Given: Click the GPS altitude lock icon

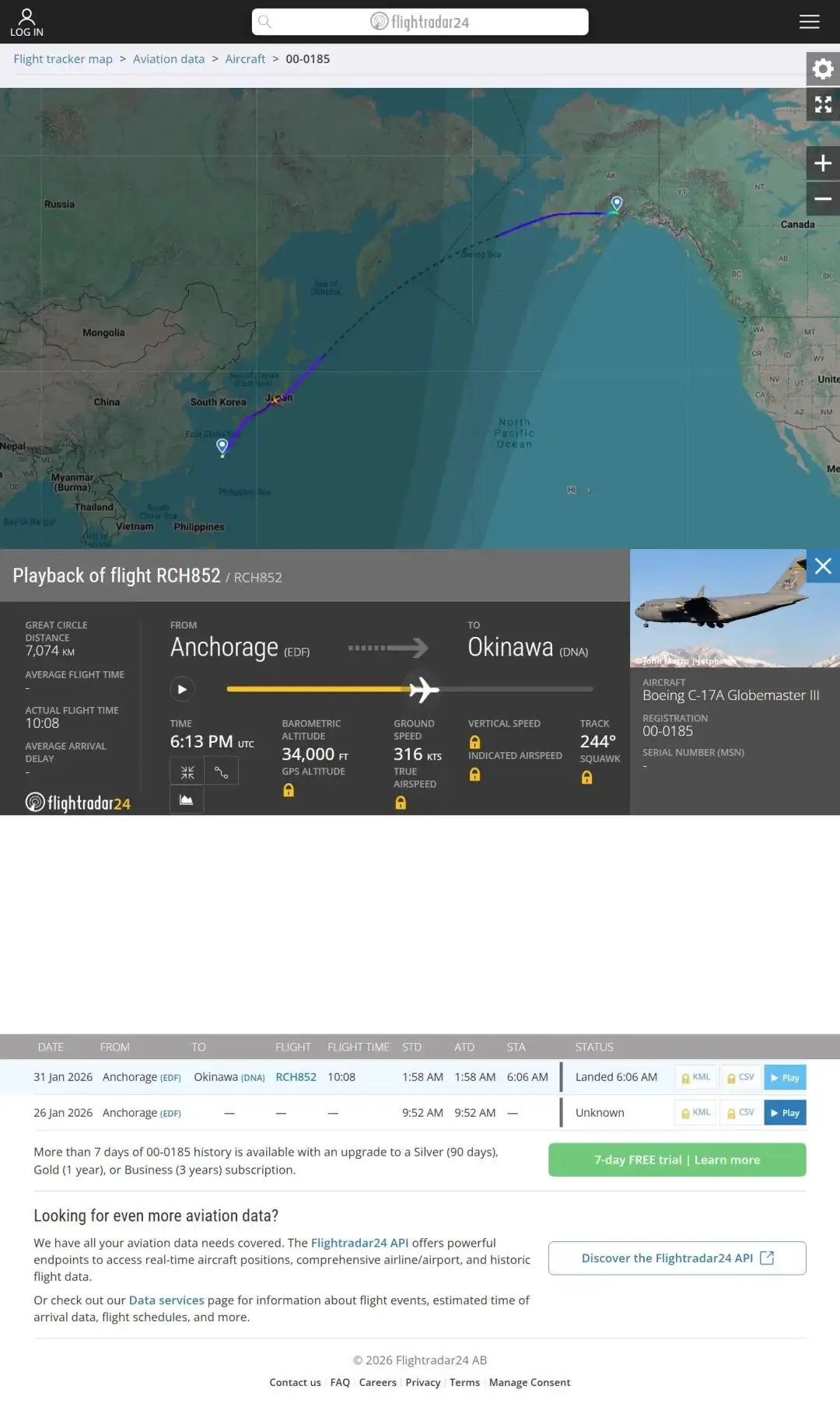Looking at the screenshot, I should pyautogui.click(x=289, y=790).
